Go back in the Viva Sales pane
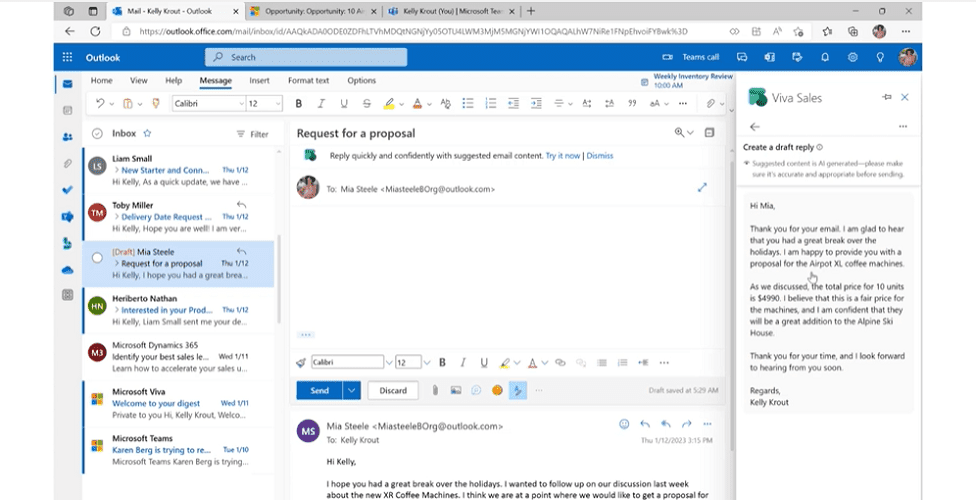 (x=755, y=127)
